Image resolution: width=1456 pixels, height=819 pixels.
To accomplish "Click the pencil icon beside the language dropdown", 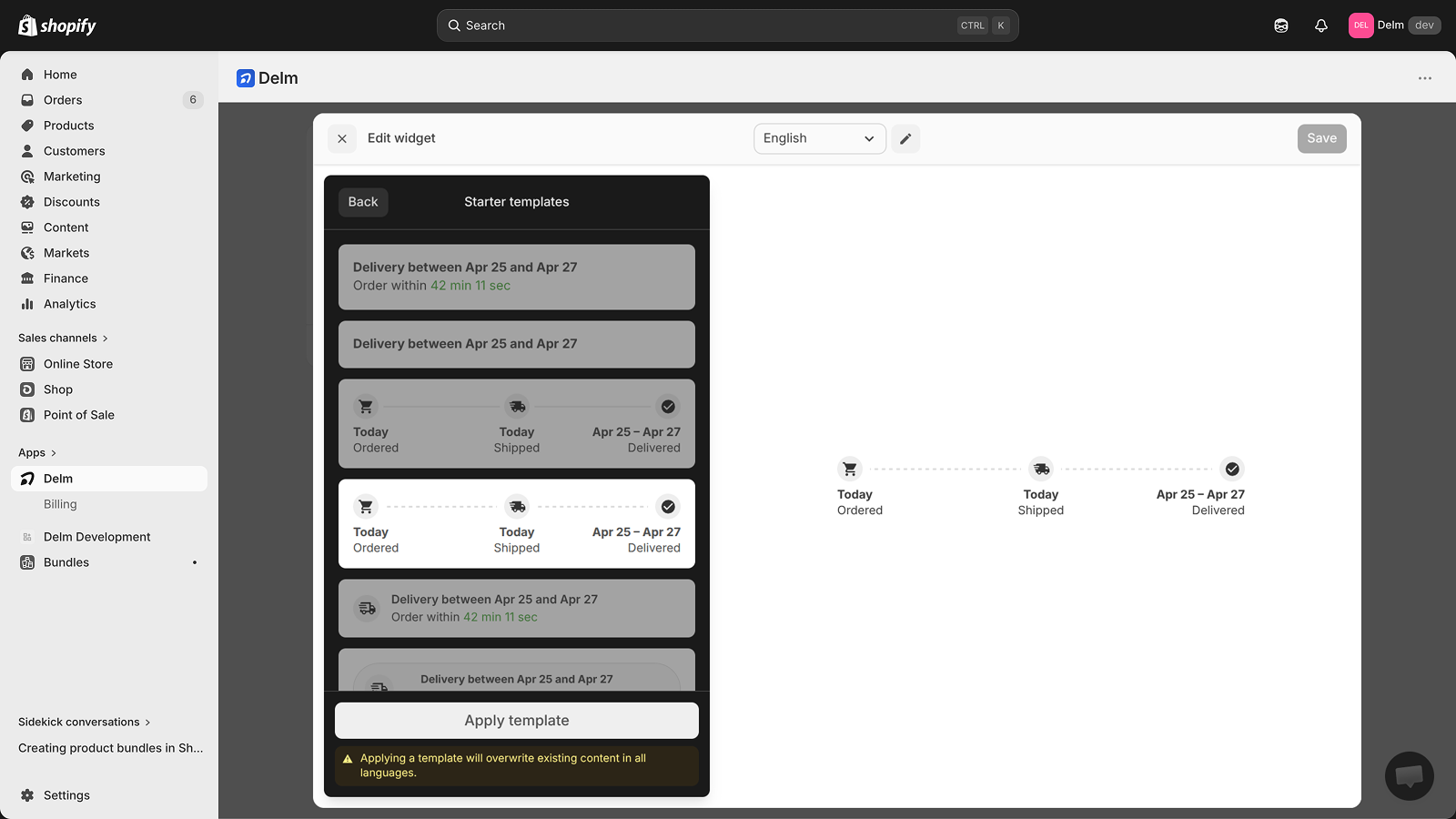I will 905,138.
